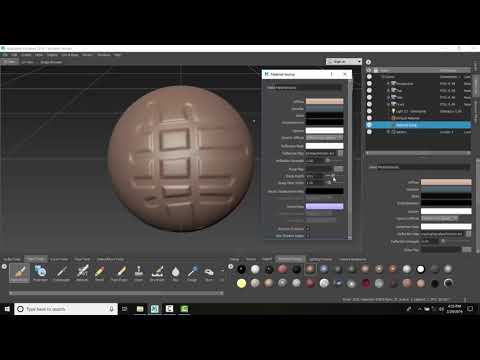Switch to the Pose Tools tab

(x=82, y=259)
